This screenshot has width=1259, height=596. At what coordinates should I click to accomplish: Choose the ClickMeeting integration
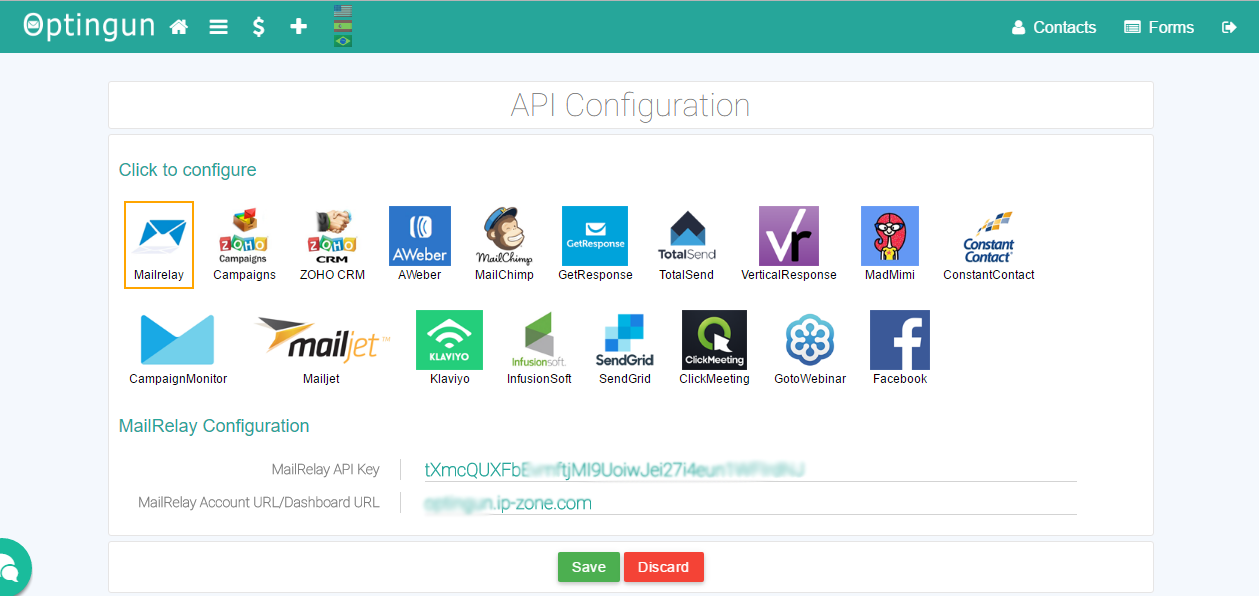click(x=714, y=348)
